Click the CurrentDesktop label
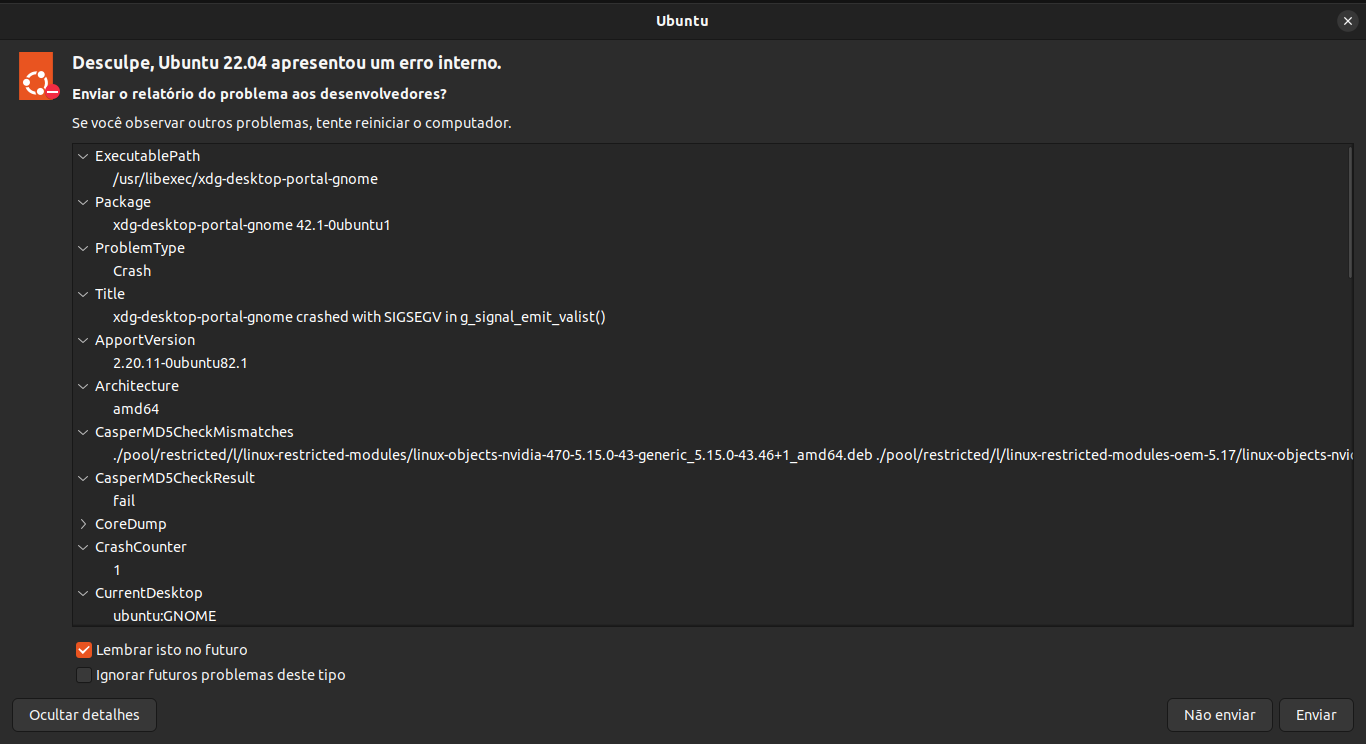1366x744 pixels. [148, 593]
